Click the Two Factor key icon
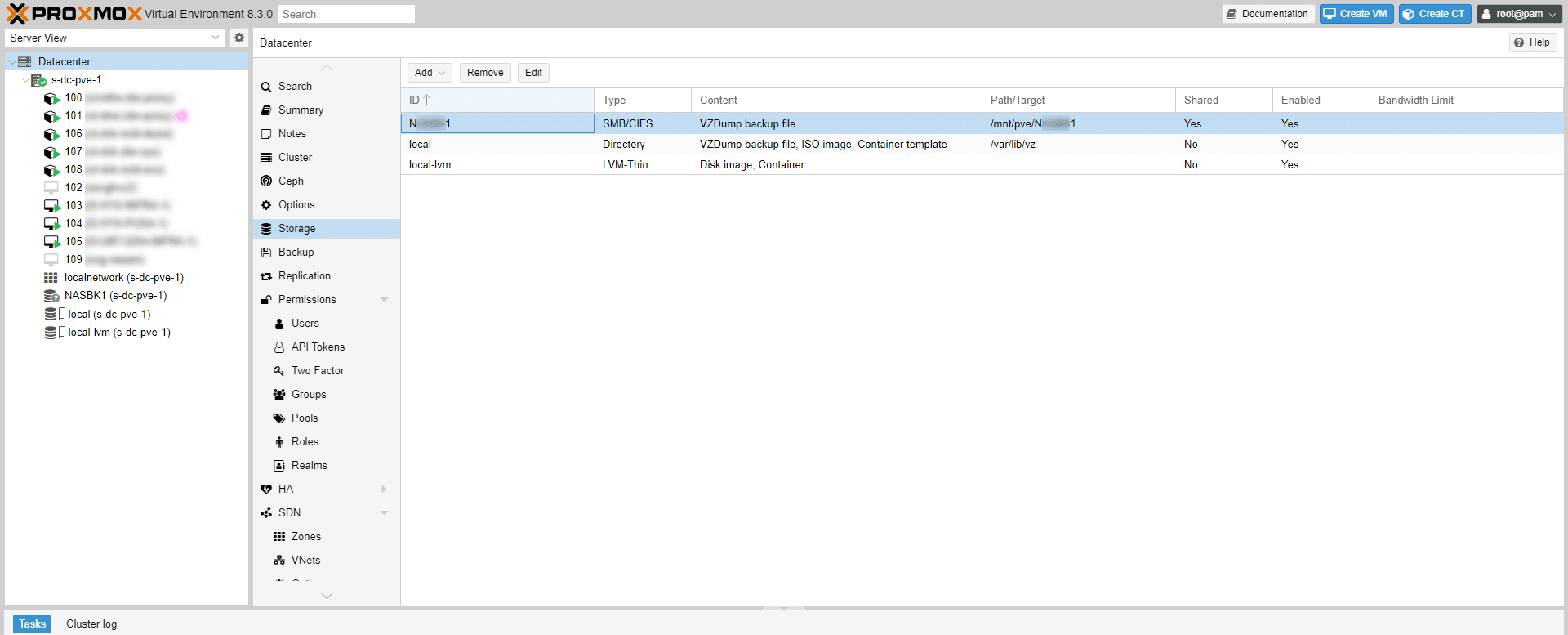This screenshot has width=1568, height=635. point(279,371)
